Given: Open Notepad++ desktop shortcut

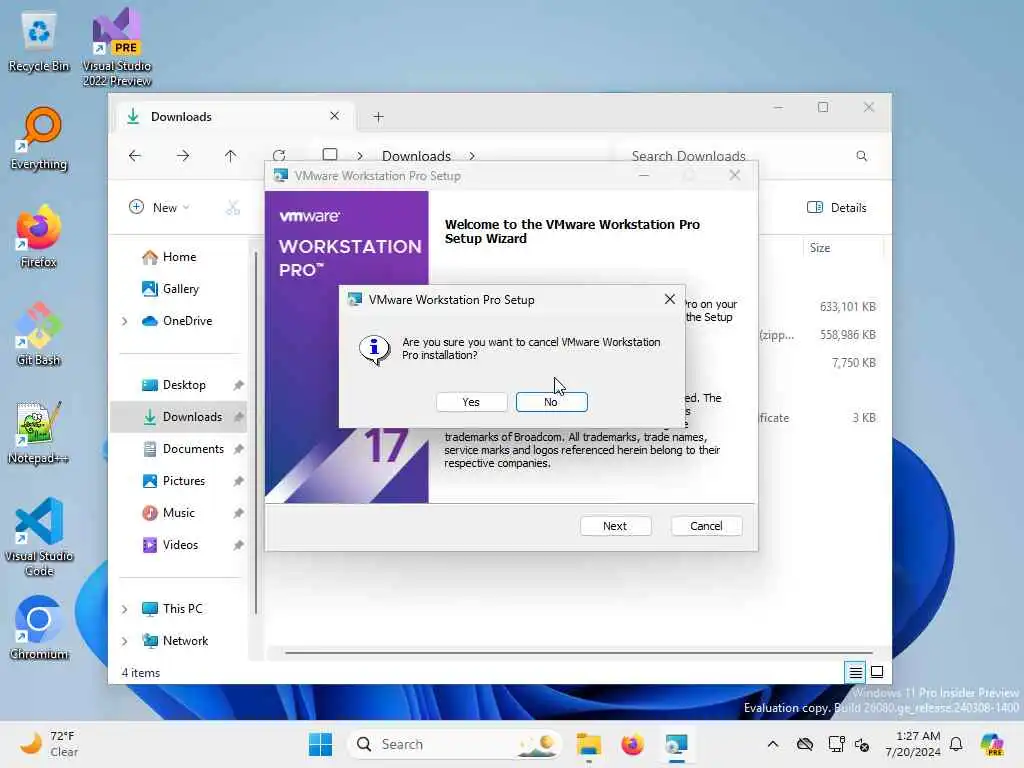Looking at the screenshot, I should point(39,432).
